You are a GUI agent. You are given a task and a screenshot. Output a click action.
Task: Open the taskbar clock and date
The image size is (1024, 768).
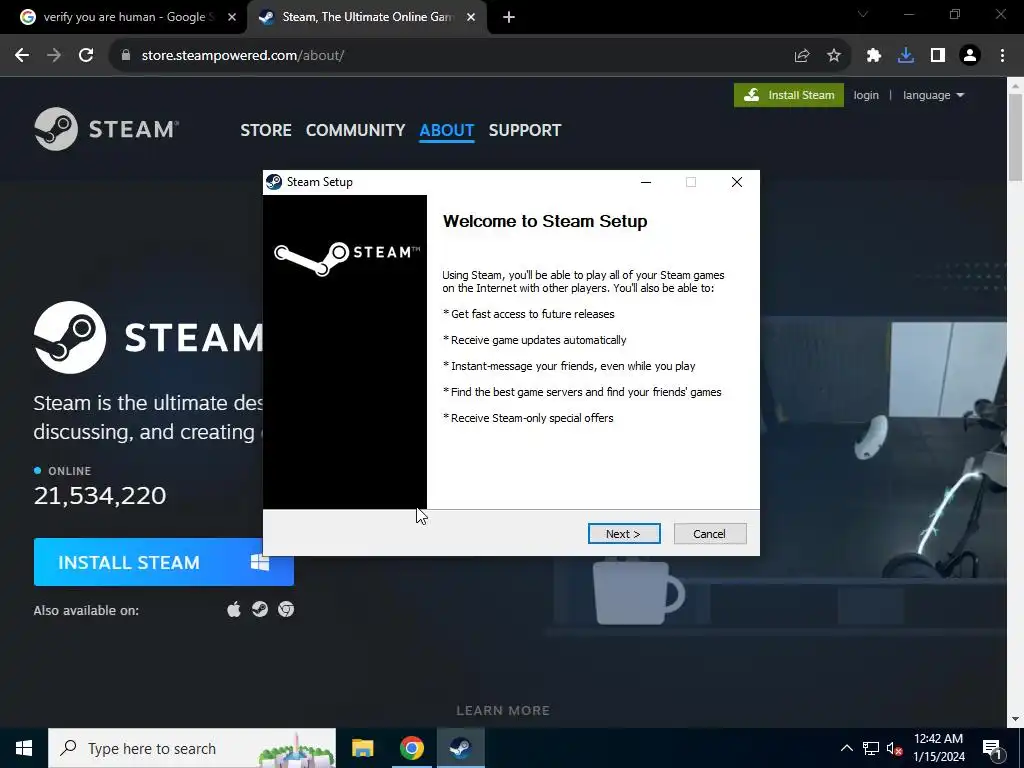pyautogui.click(x=938, y=748)
